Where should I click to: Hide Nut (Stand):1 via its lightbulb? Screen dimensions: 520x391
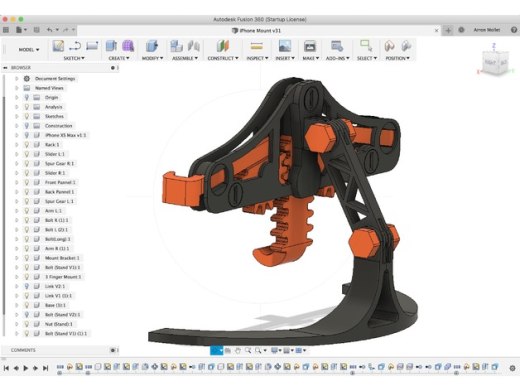[27, 324]
